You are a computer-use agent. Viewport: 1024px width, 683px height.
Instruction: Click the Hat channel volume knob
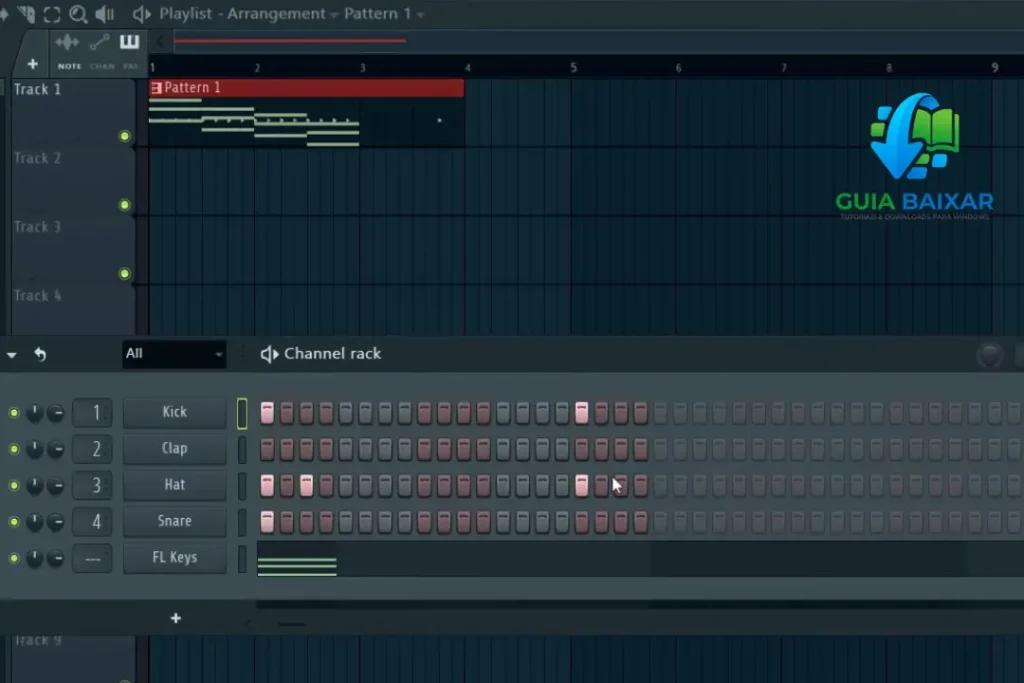click(56, 486)
